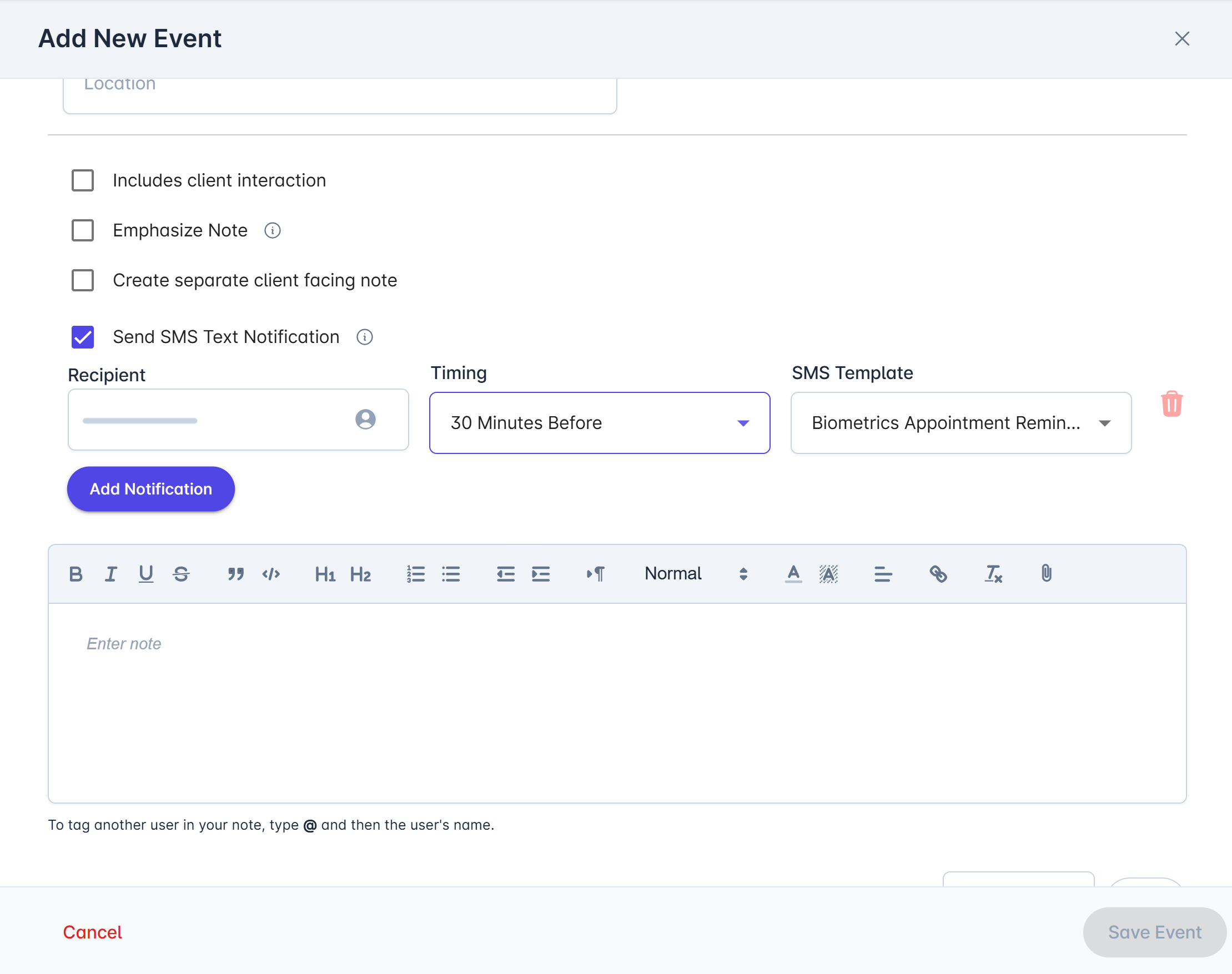Clear formatting with the Tx icon
Screen dimensions: 1232x974
coord(993,574)
